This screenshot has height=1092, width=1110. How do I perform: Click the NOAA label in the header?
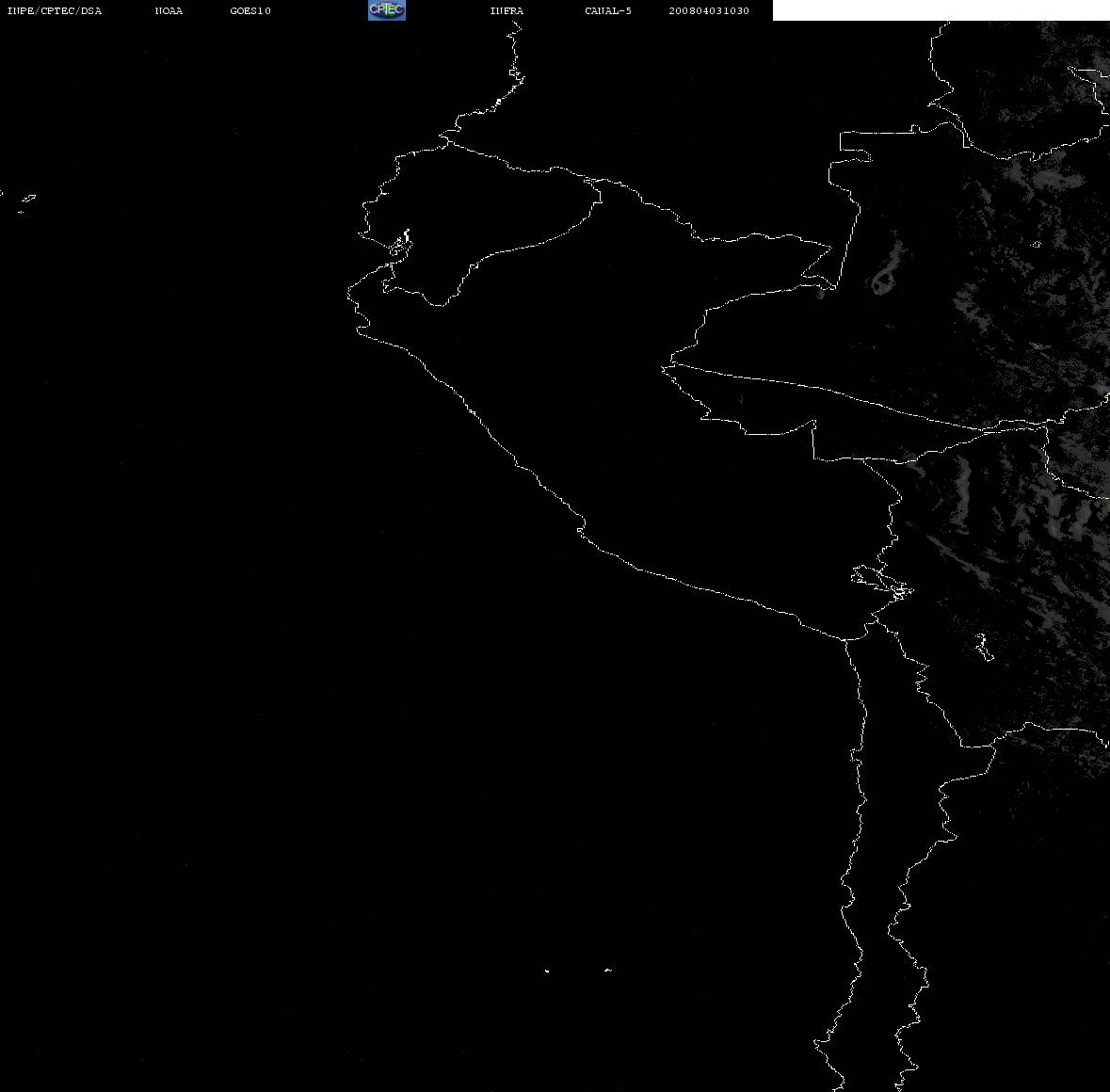(x=169, y=10)
